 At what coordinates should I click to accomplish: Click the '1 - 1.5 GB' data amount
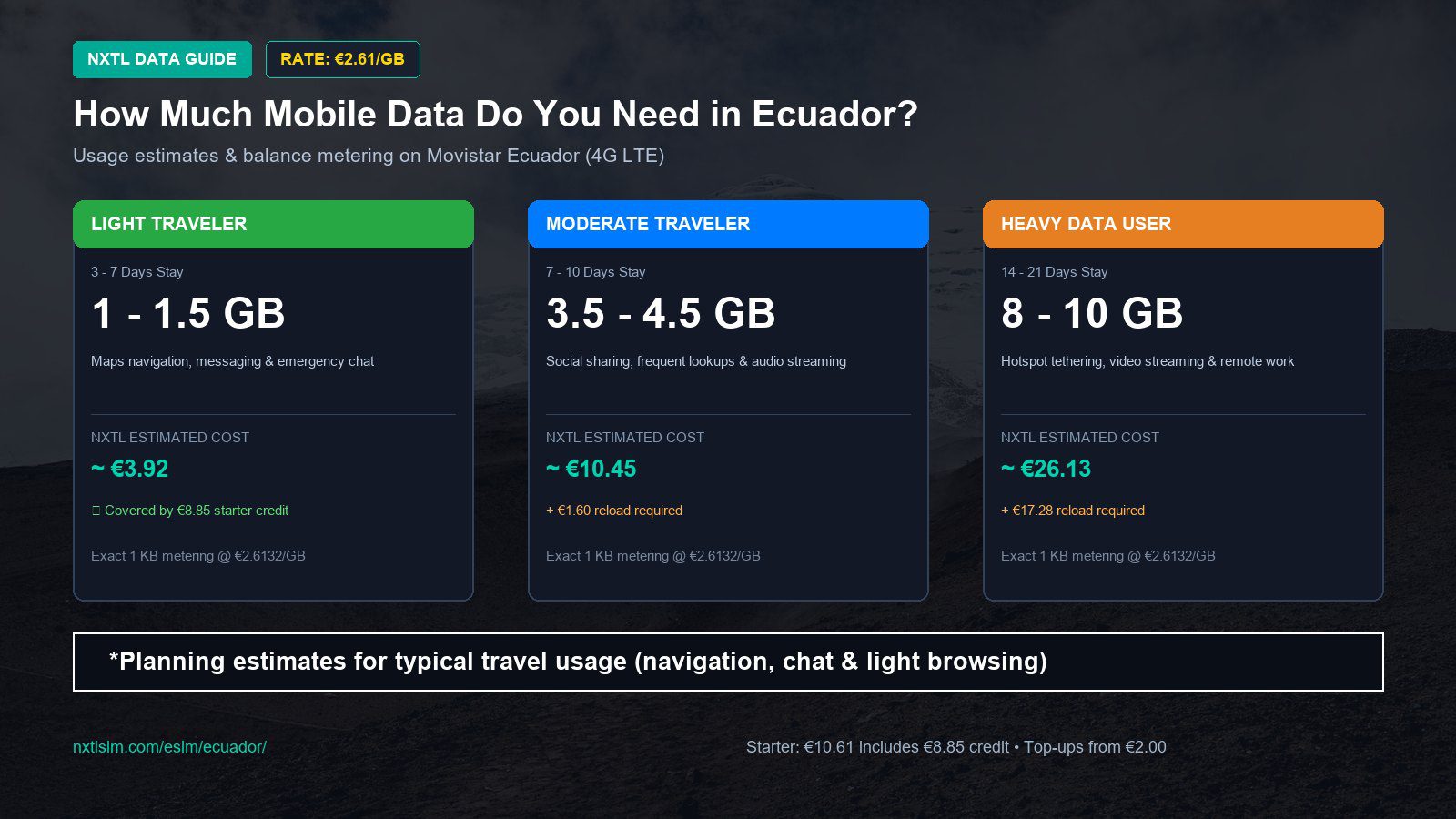(188, 314)
